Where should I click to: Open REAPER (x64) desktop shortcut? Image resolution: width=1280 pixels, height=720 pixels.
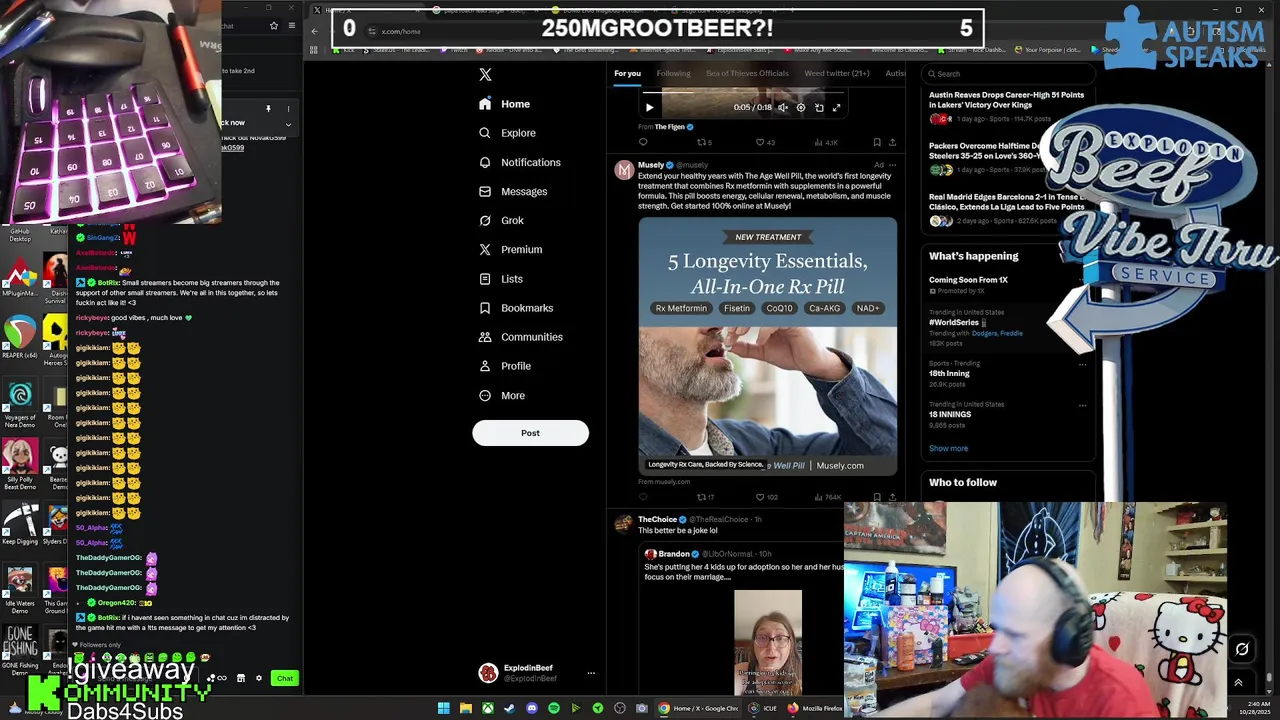20,337
